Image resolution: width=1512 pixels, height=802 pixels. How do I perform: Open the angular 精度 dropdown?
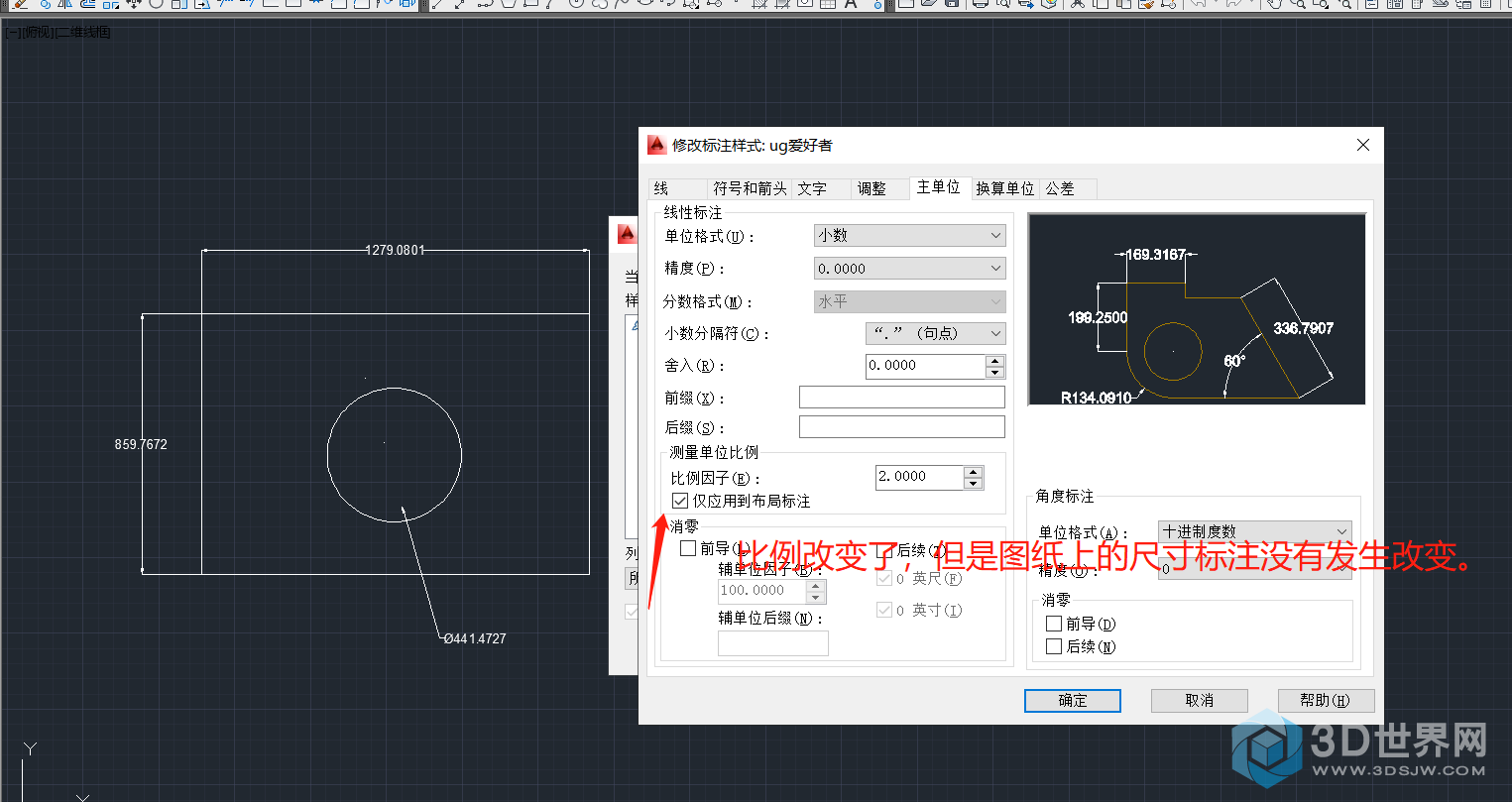tap(1255, 568)
